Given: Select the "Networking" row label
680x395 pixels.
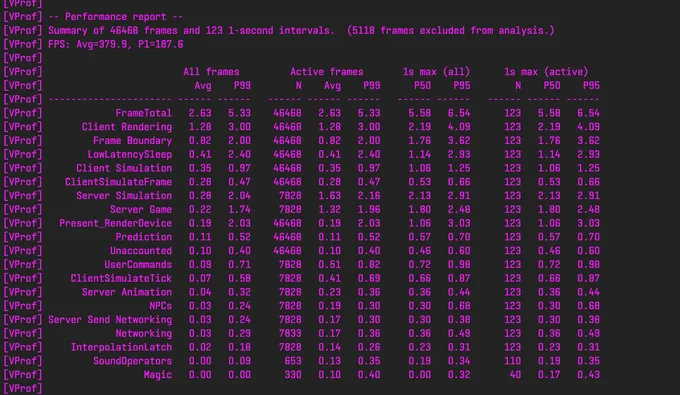Looking at the screenshot, I should [x=144, y=333].
